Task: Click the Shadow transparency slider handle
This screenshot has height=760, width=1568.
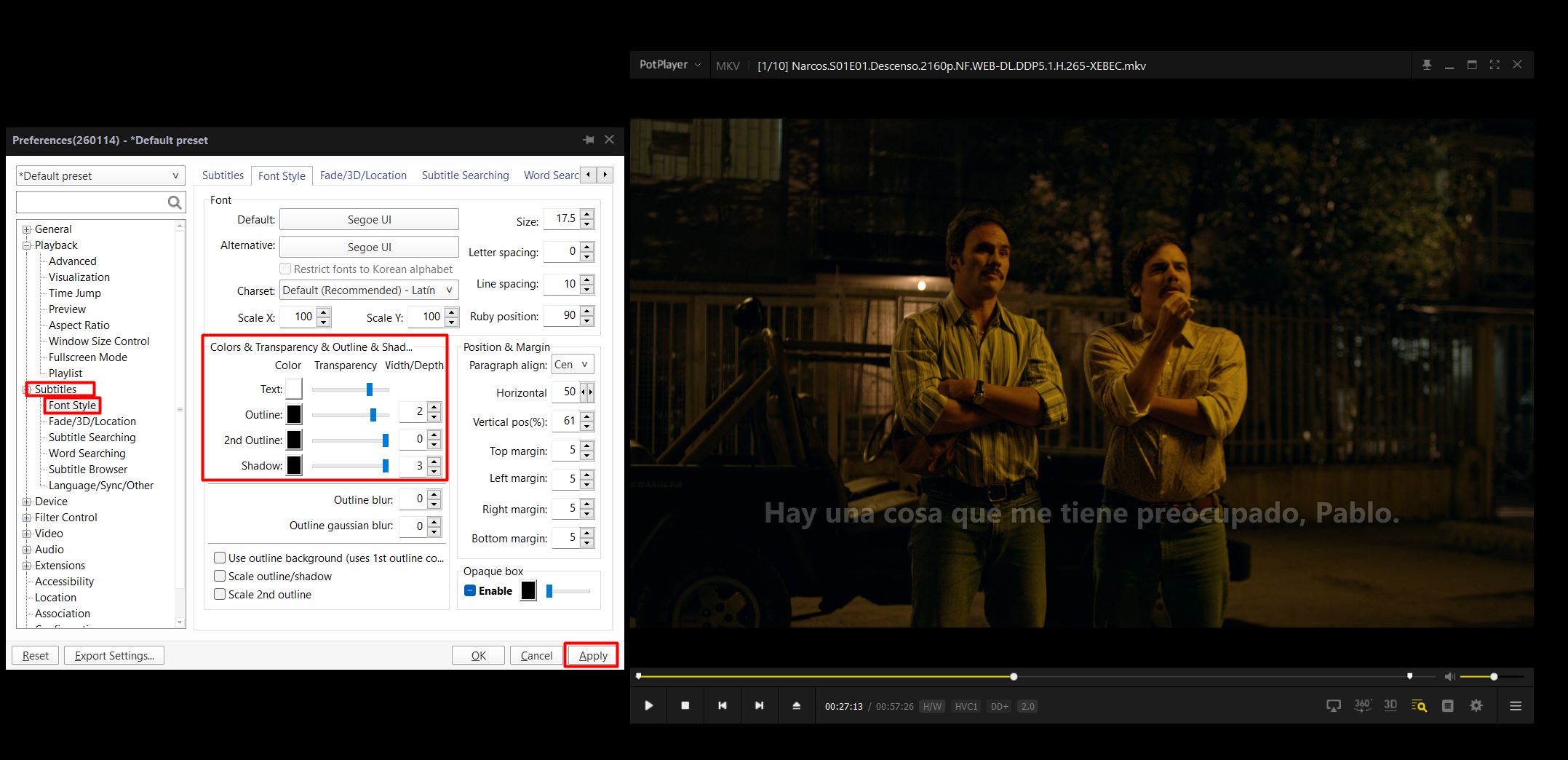Action: pos(386,465)
